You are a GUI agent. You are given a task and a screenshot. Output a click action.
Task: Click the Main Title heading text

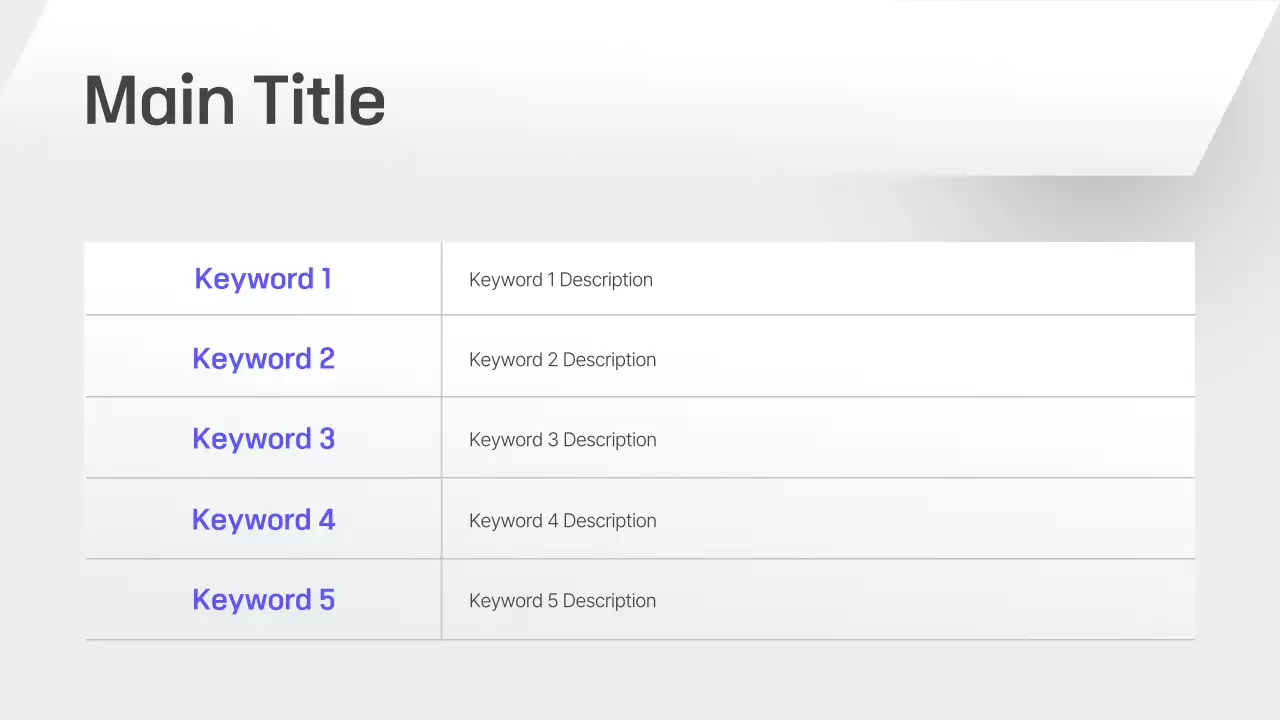click(x=234, y=100)
